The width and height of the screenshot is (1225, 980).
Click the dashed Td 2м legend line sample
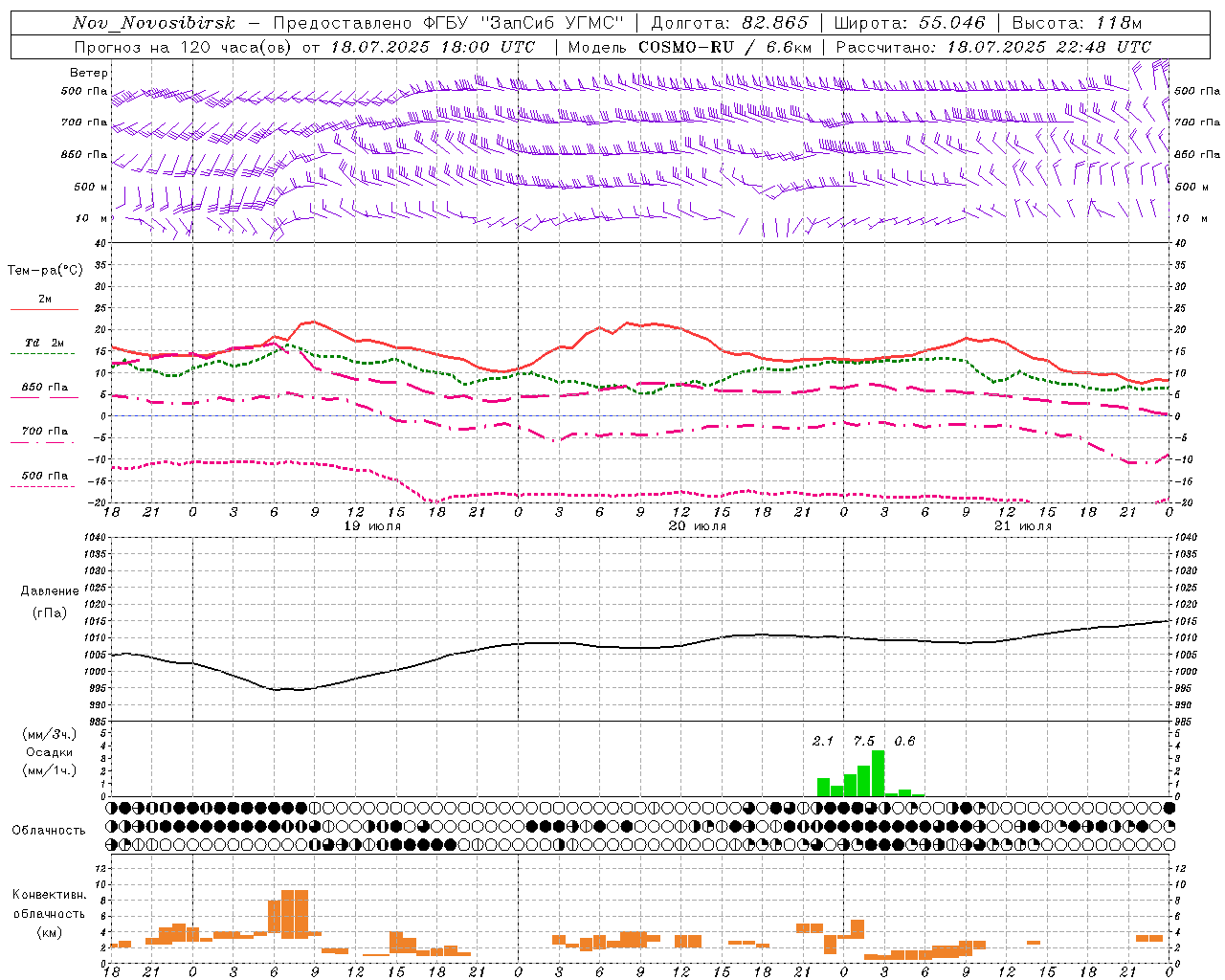click(42, 354)
